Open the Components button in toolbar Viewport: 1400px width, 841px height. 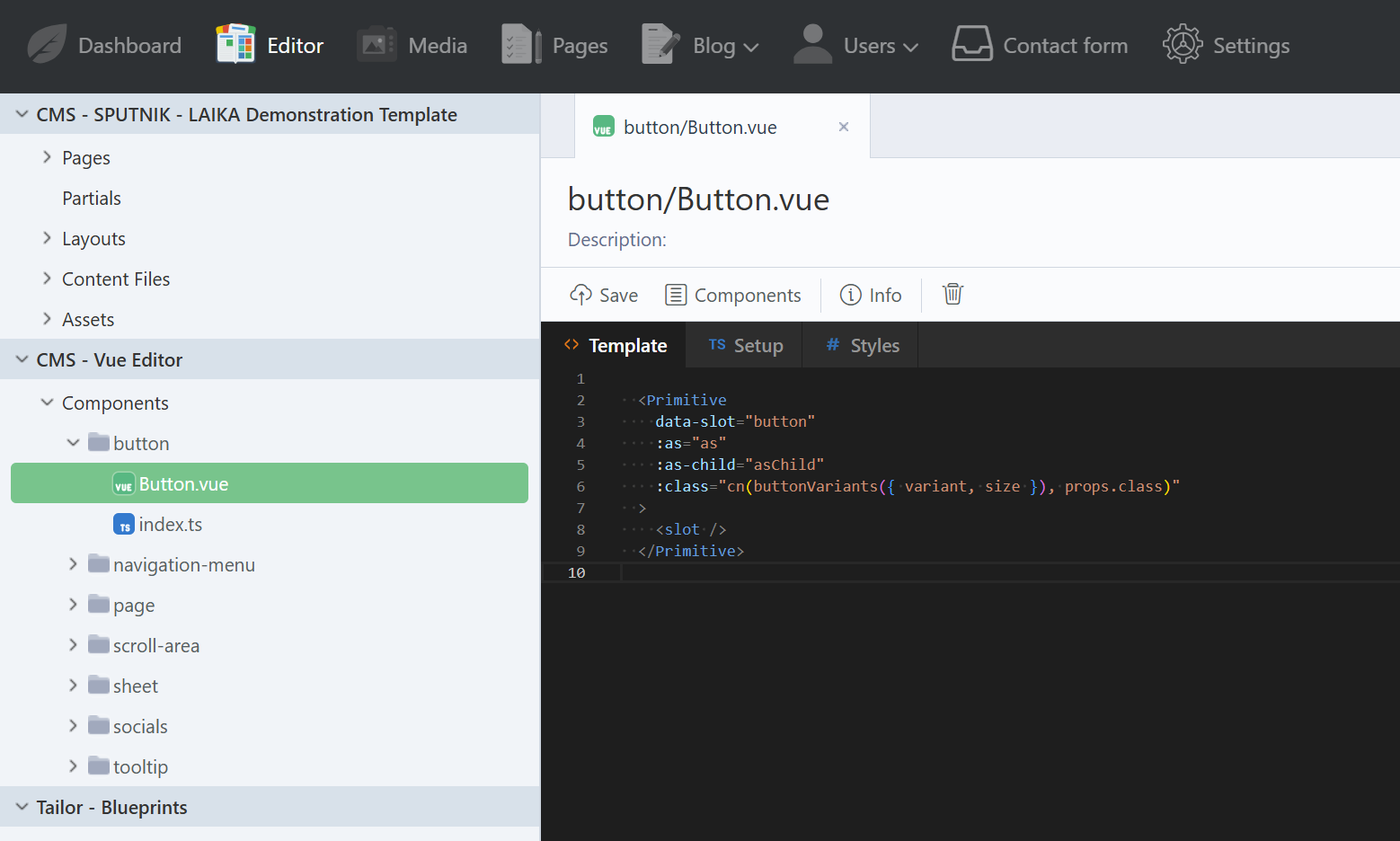732,295
